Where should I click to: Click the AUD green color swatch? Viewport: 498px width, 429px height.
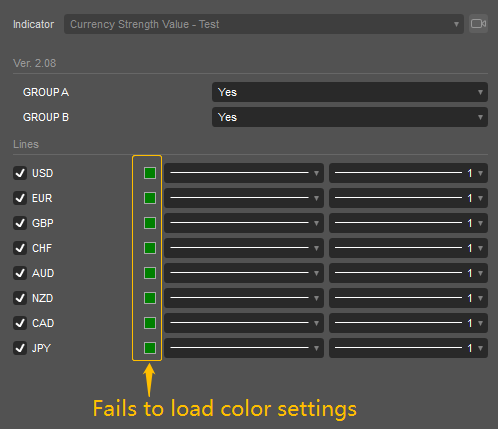150,273
